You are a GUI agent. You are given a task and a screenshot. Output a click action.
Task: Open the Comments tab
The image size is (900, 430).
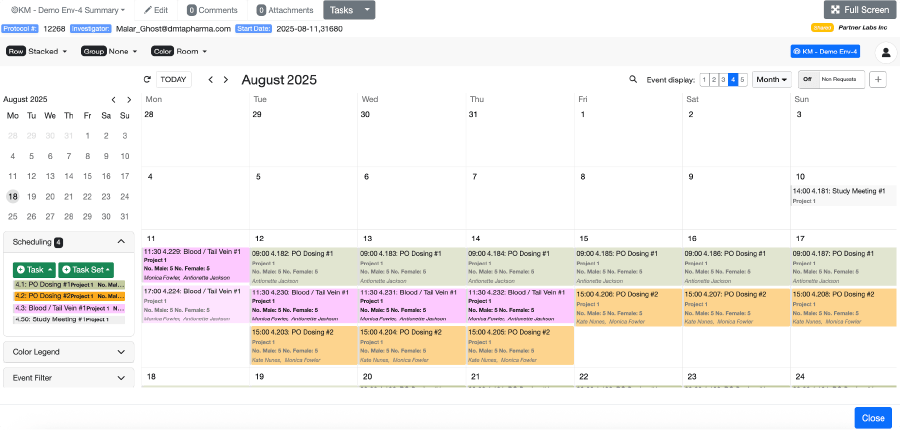(x=212, y=10)
